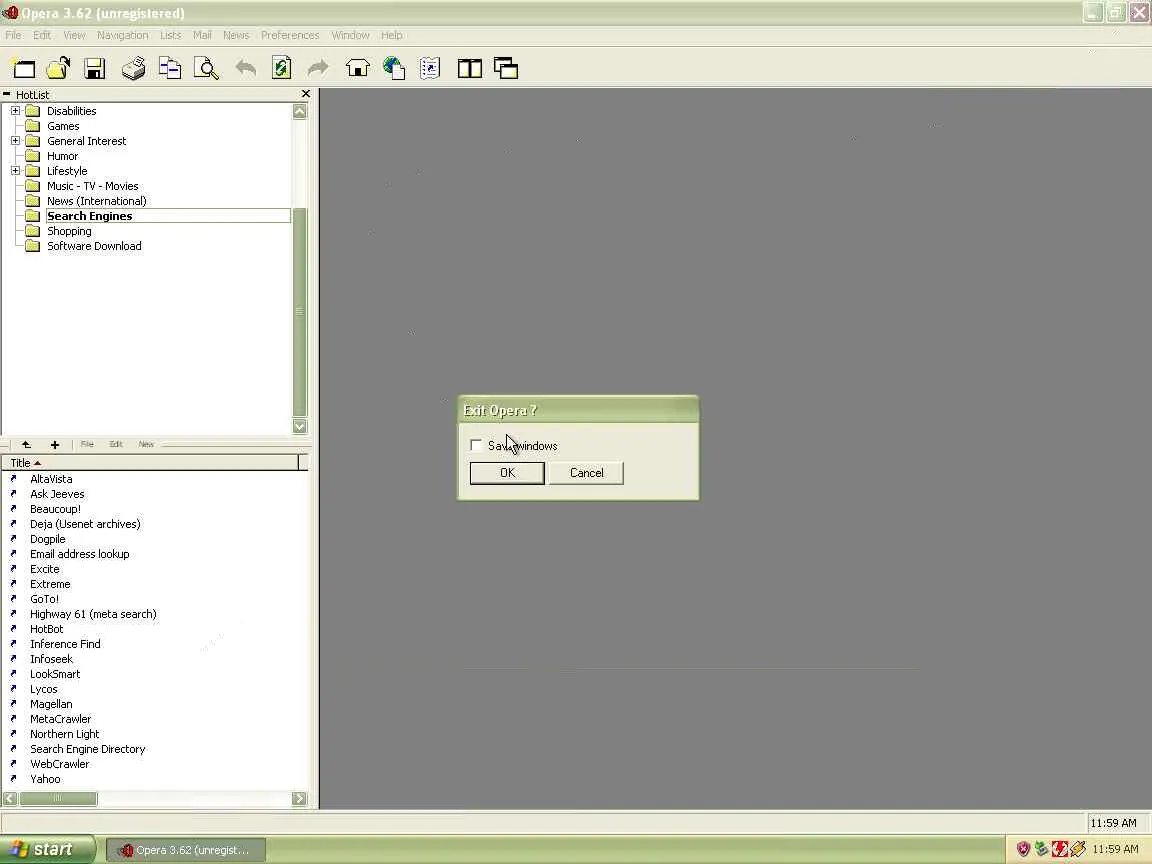Open the Help menu
1152x864 pixels.
point(392,35)
